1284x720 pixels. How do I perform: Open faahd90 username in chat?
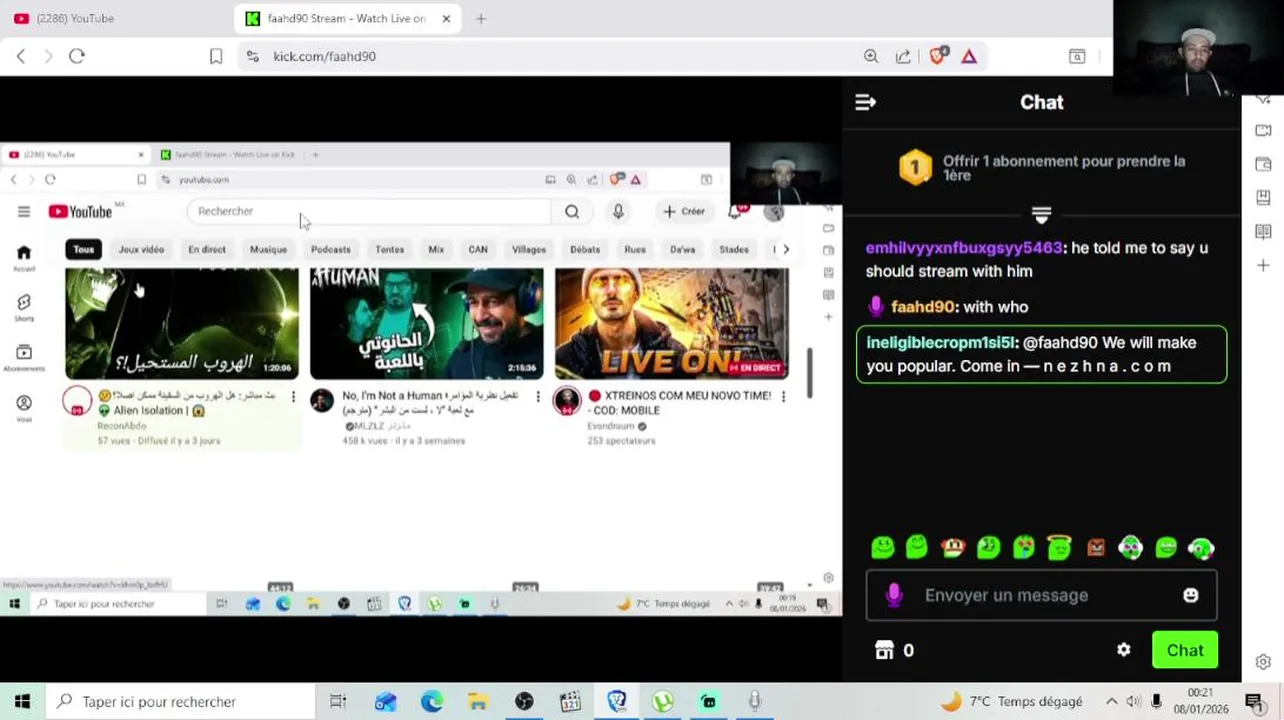click(923, 307)
